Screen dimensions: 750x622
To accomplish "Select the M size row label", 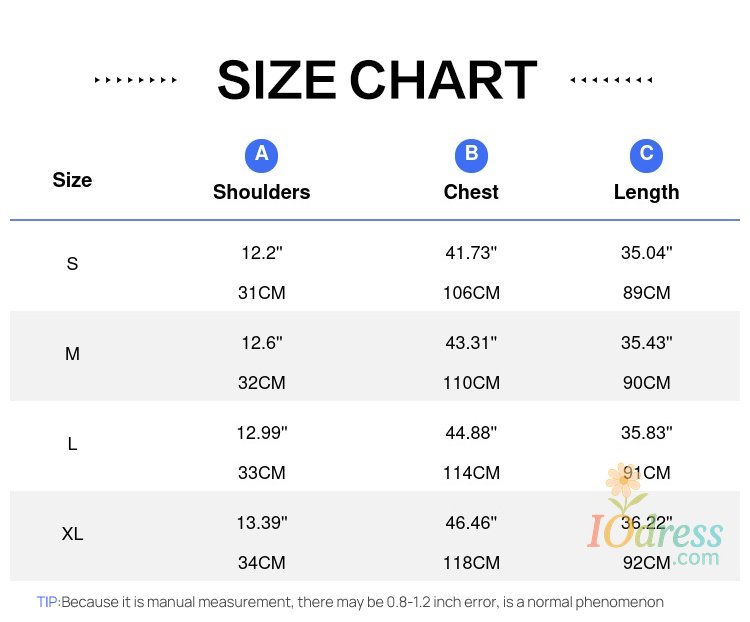I will click(x=72, y=354).
